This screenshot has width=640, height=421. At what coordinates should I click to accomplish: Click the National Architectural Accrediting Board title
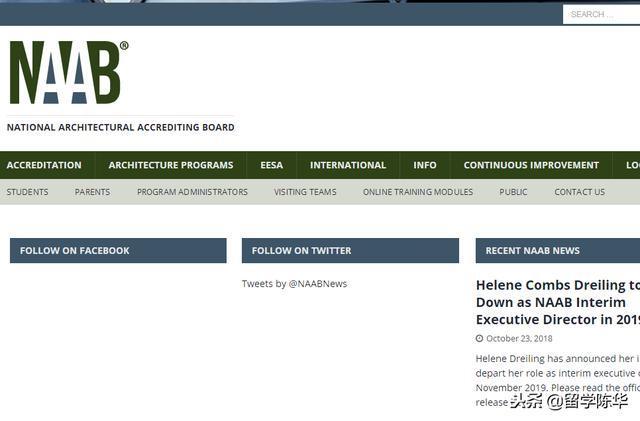click(x=121, y=127)
